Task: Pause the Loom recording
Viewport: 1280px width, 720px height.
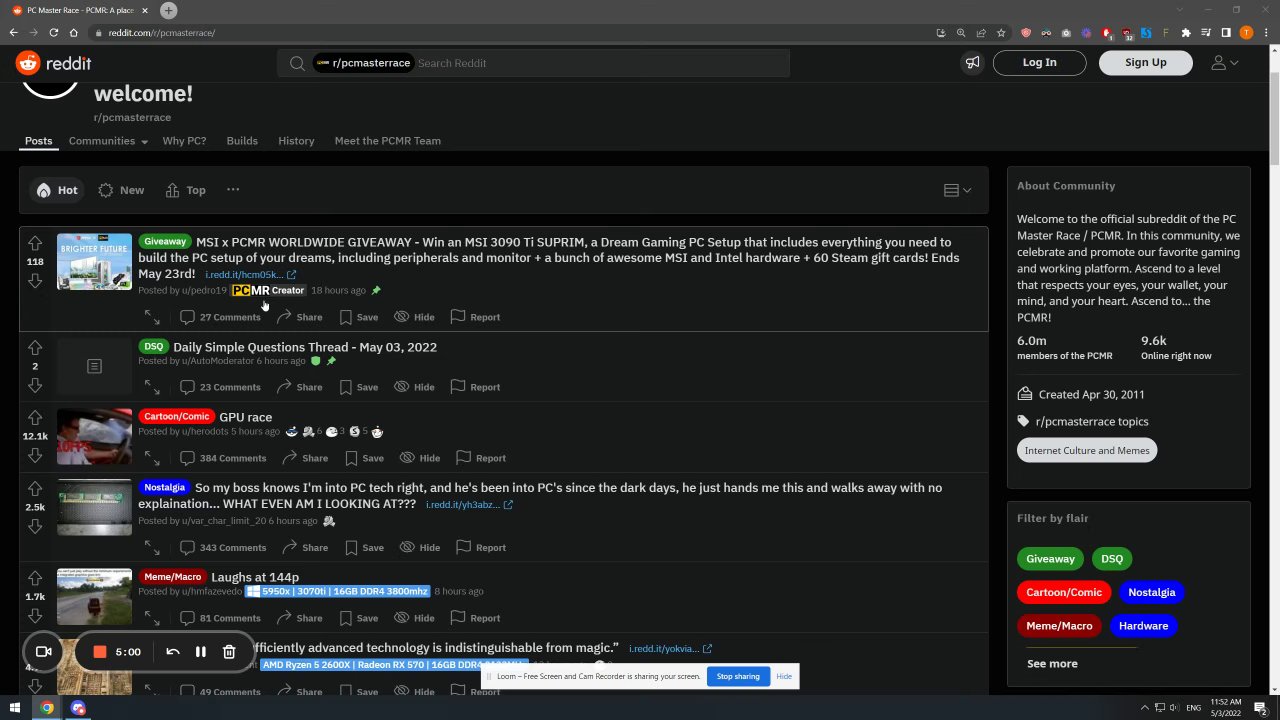Action: click(x=201, y=652)
